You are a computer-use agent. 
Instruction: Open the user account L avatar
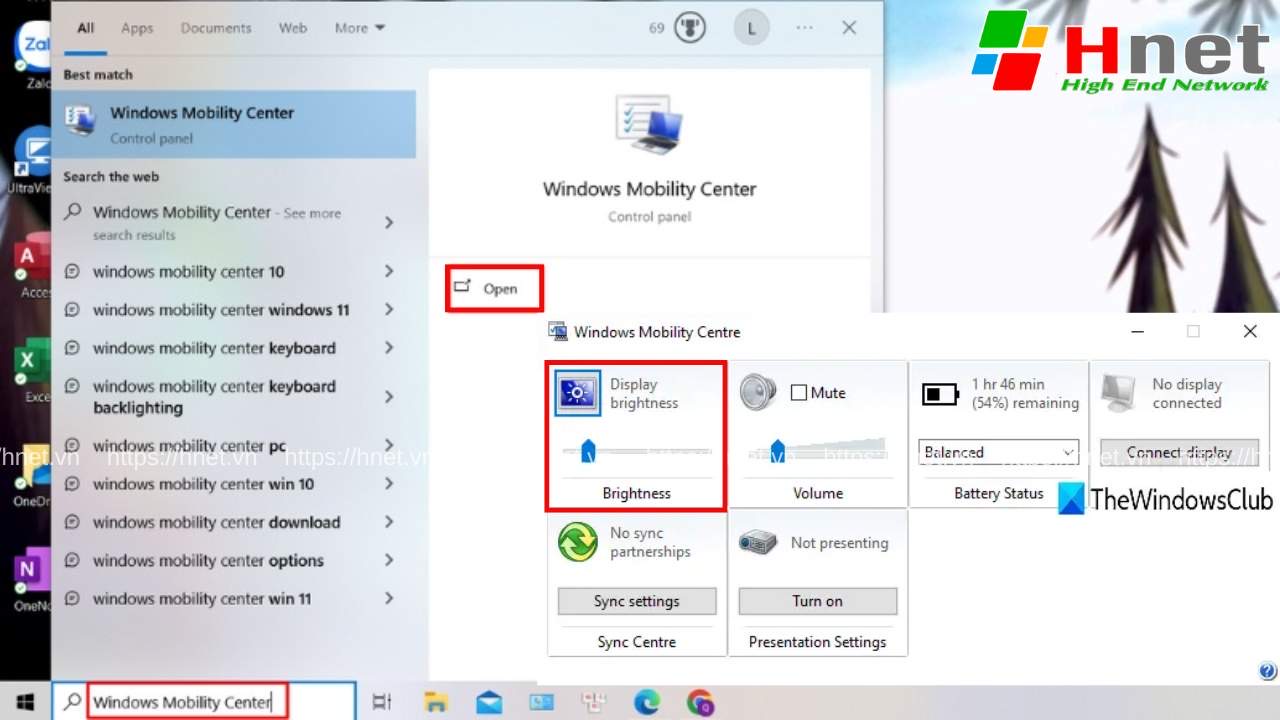pos(752,28)
